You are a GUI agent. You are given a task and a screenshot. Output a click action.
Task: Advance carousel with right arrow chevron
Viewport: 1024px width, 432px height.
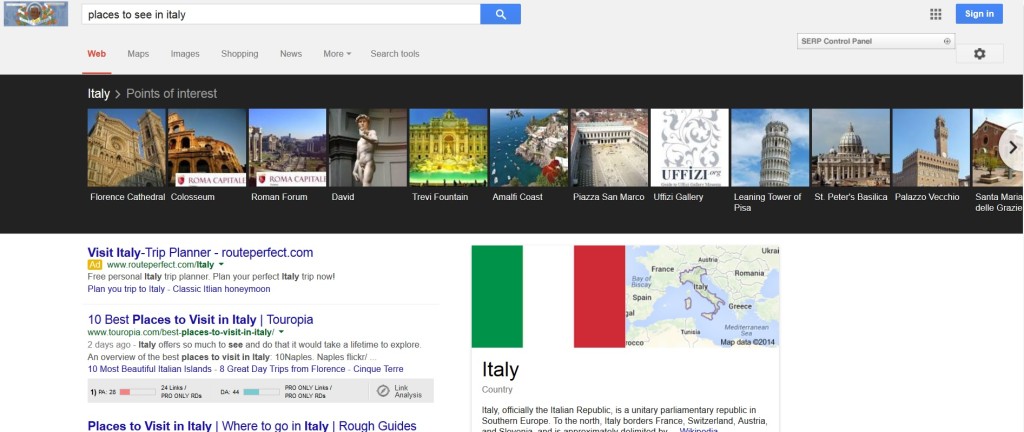[x=1013, y=147]
